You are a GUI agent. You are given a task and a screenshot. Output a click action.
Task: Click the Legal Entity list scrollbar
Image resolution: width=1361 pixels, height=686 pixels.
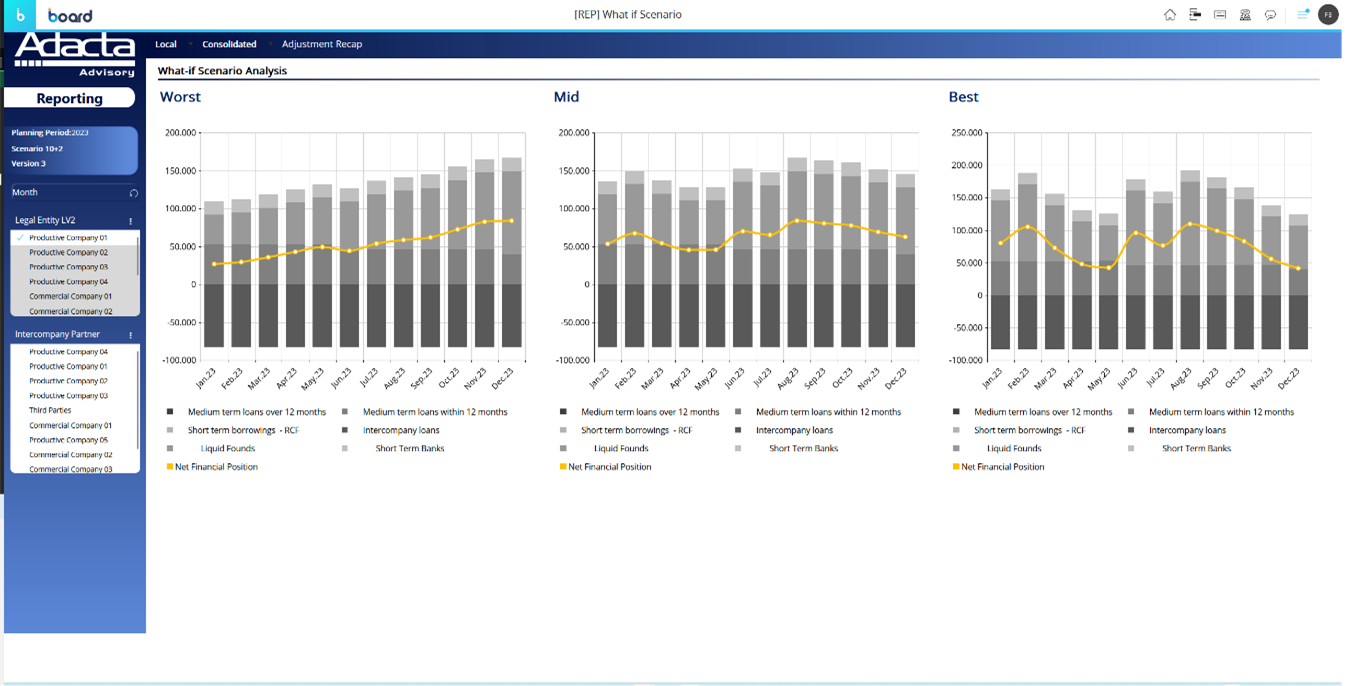[138, 256]
